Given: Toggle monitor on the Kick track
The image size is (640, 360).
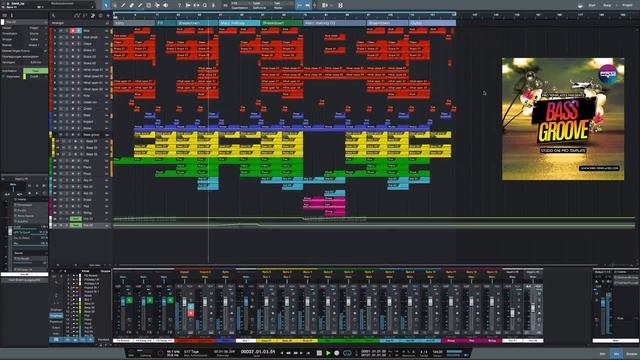Looking at the screenshot, I should pyautogui.click(x=79, y=31).
